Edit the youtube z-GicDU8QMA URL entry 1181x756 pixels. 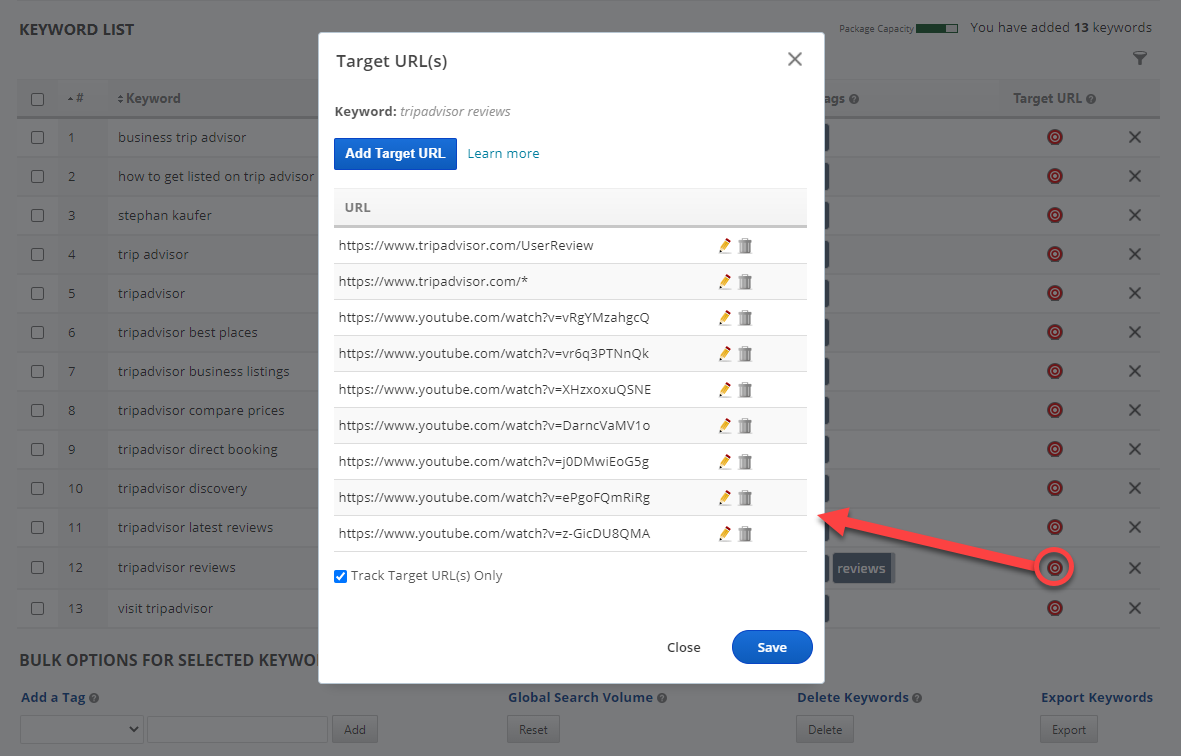coord(725,534)
